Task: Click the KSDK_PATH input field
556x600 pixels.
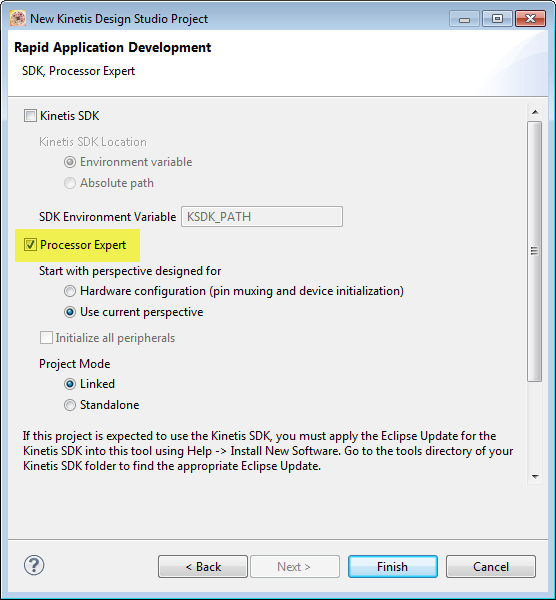Action: 262,217
